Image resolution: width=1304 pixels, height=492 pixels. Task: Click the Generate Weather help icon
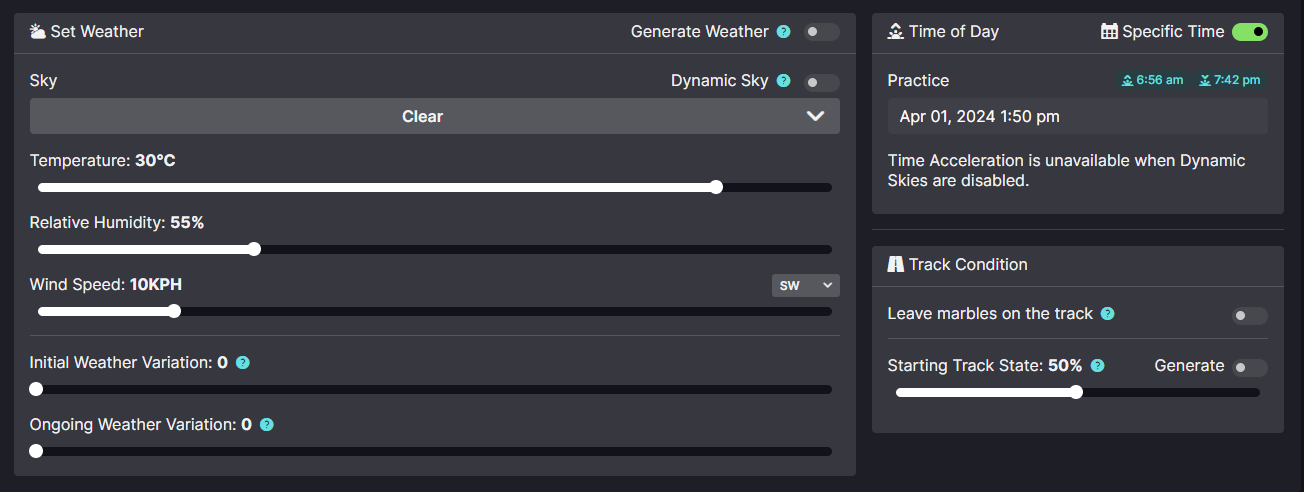click(784, 32)
